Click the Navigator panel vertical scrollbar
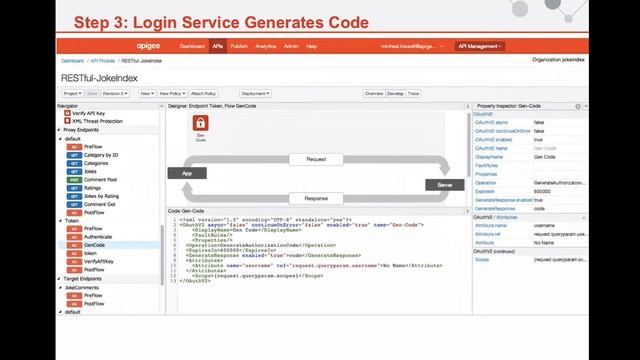The height and width of the screenshot is (360, 640). [162, 255]
